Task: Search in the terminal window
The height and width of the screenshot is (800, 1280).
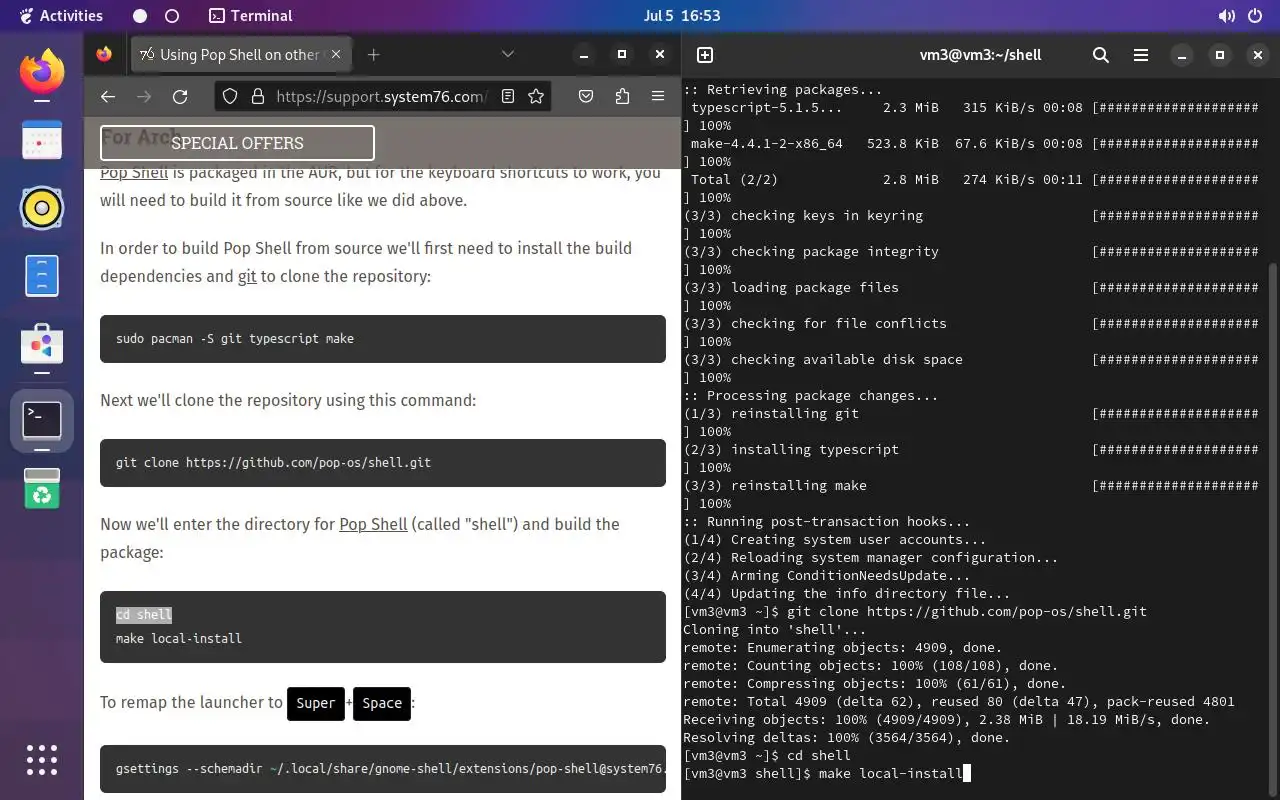Action: [x=1101, y=55]
